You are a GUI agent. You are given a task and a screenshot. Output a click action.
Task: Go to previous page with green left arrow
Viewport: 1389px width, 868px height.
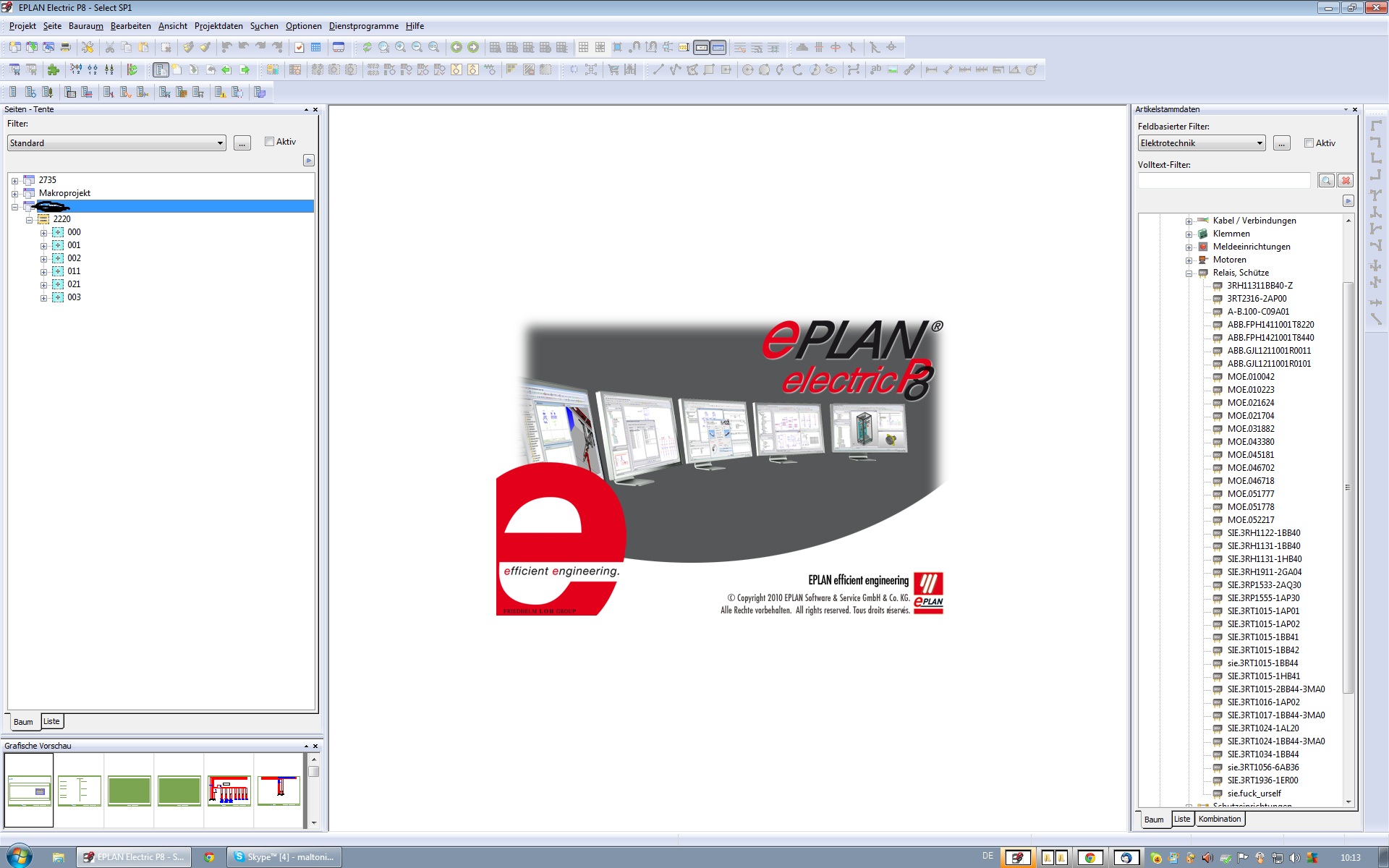tap(227, 69)
